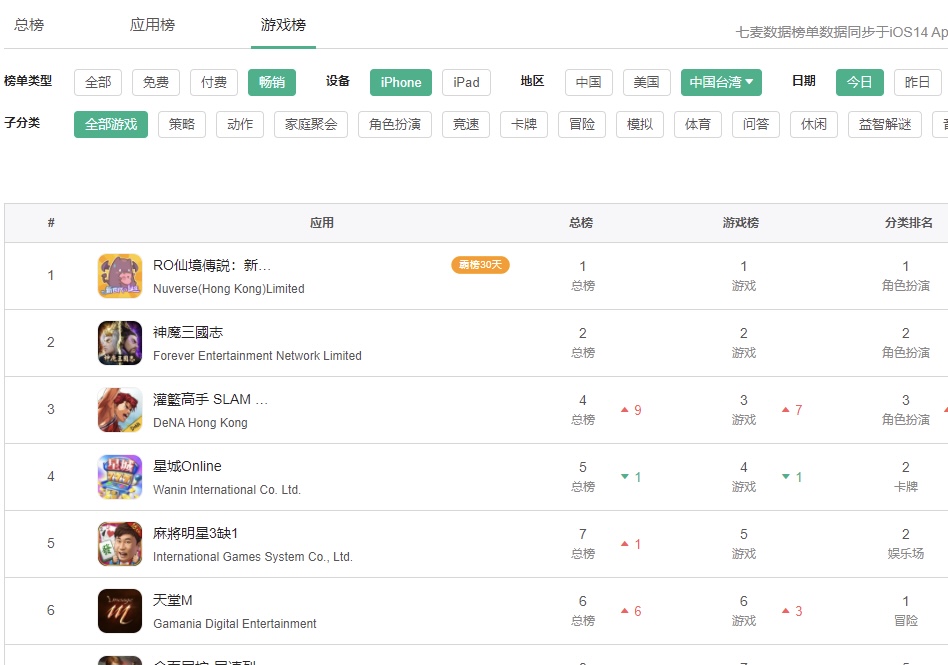Image resolution: width=948 pixels, height=665 pixels.
Task: Open the 总榜 tab
Action: click(x=28, y=25)
